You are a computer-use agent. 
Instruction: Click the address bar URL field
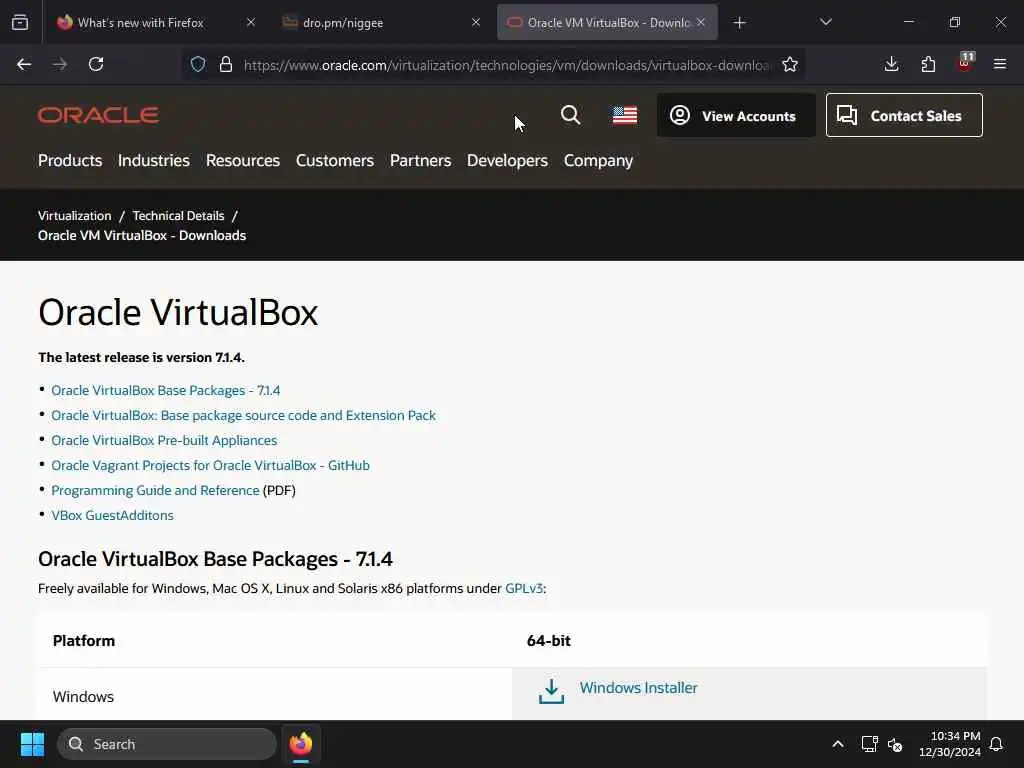(507, 65)
